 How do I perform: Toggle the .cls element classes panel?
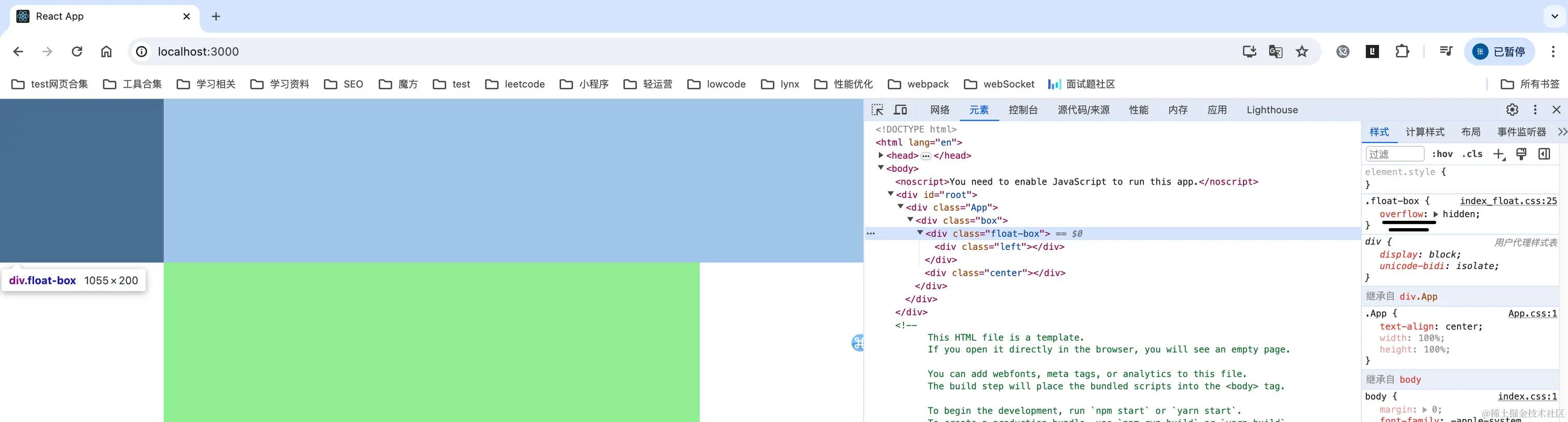[1473, 154]
